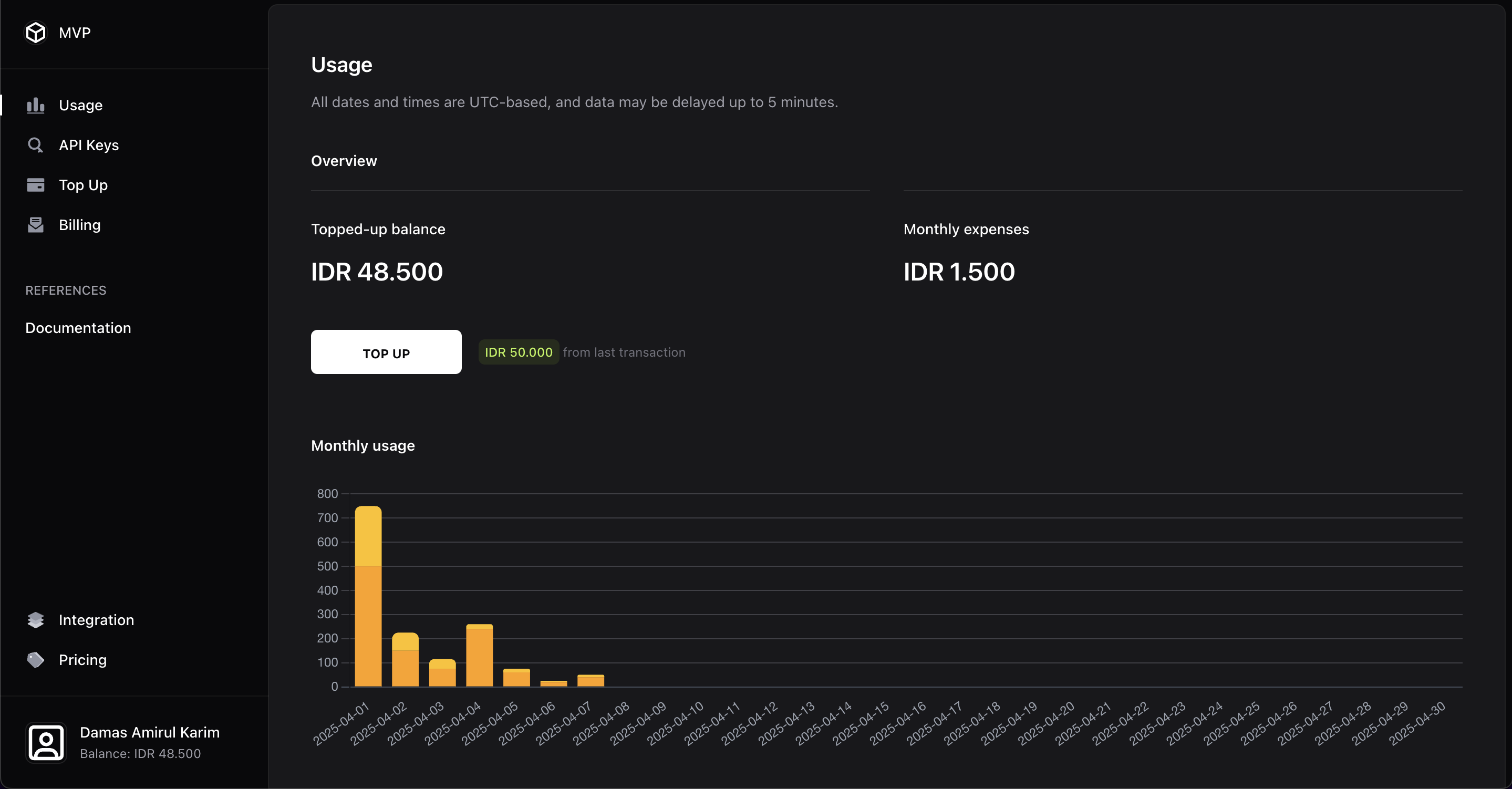Viewport: 1512px width, 789px height.
Task: Click the user profile avatar icon
Action: coord(46,743)
